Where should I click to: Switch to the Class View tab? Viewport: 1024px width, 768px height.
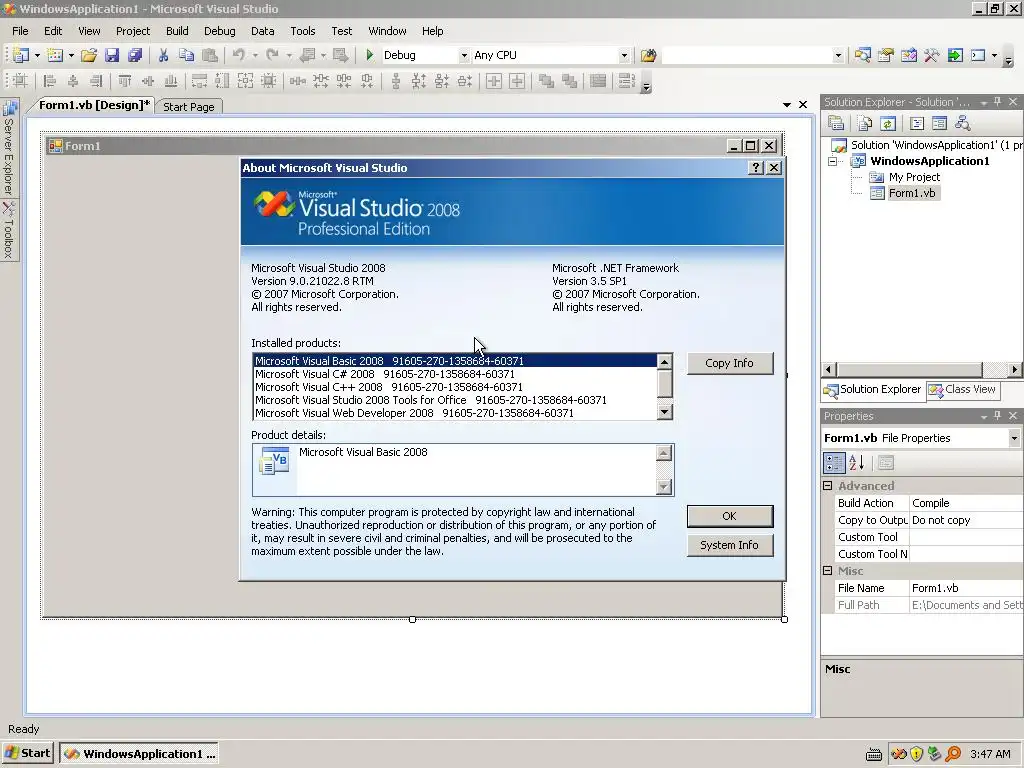point(963,389)
